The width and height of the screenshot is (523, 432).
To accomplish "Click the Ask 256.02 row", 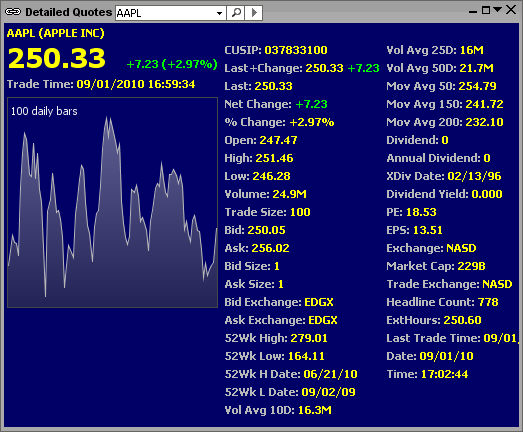I will 257,248.
